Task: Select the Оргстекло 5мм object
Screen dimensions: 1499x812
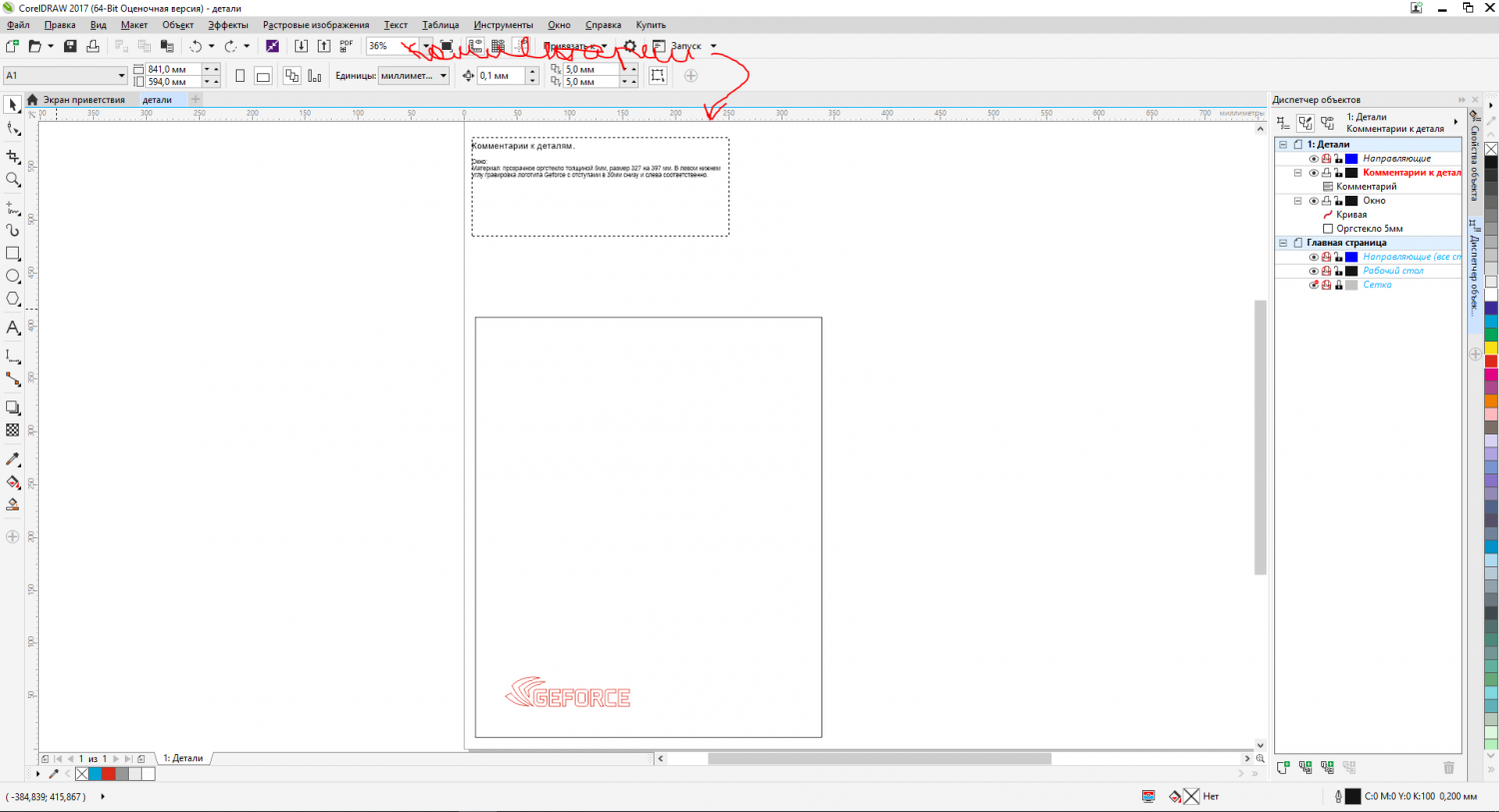Action: 1369,229
